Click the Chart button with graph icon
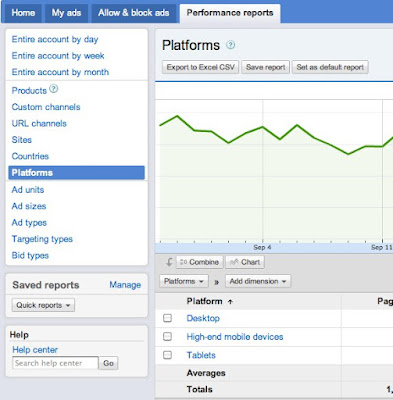 coord(245,262)
